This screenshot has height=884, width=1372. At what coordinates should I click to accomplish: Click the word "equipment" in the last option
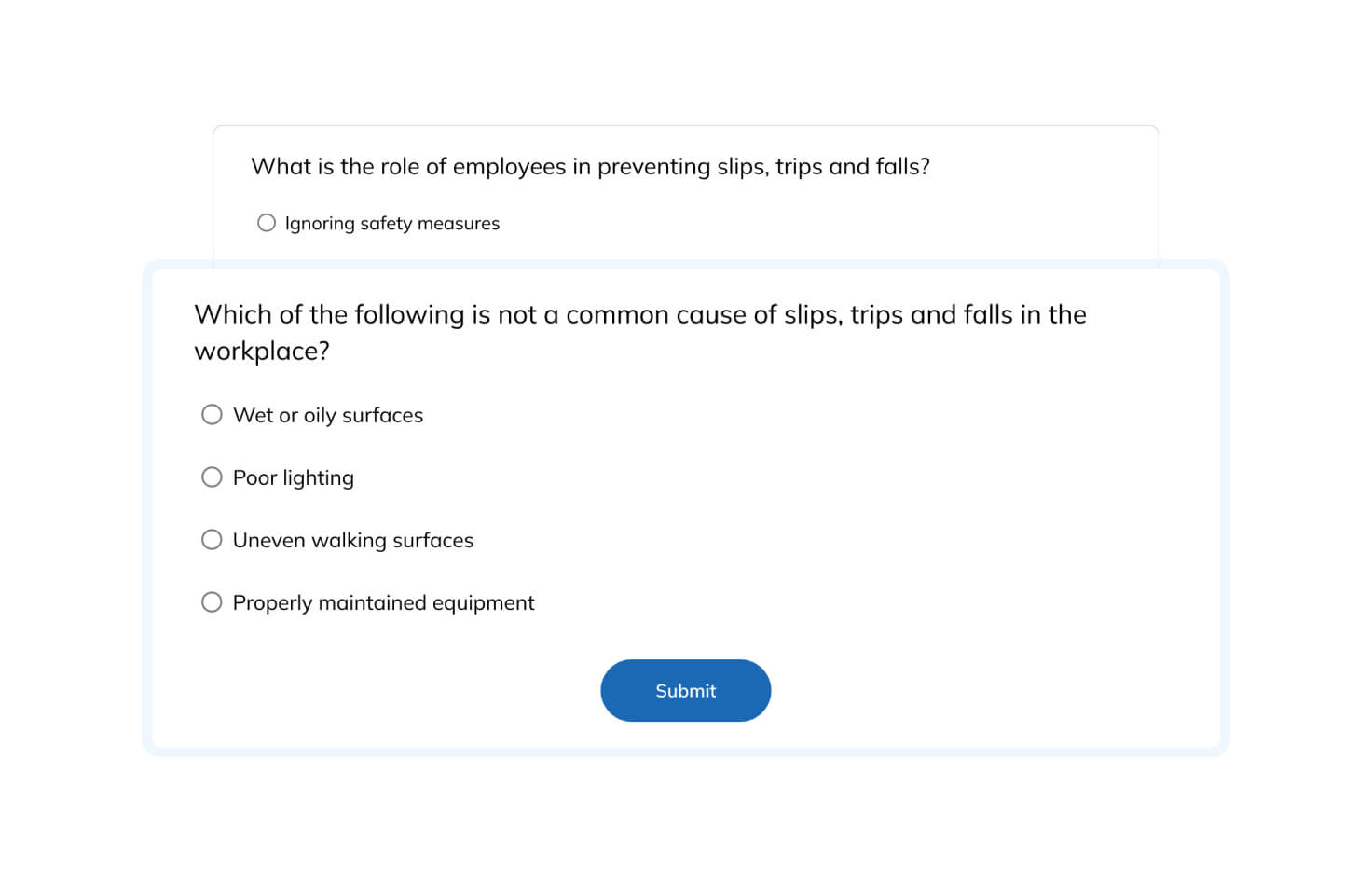click(483, 602)
